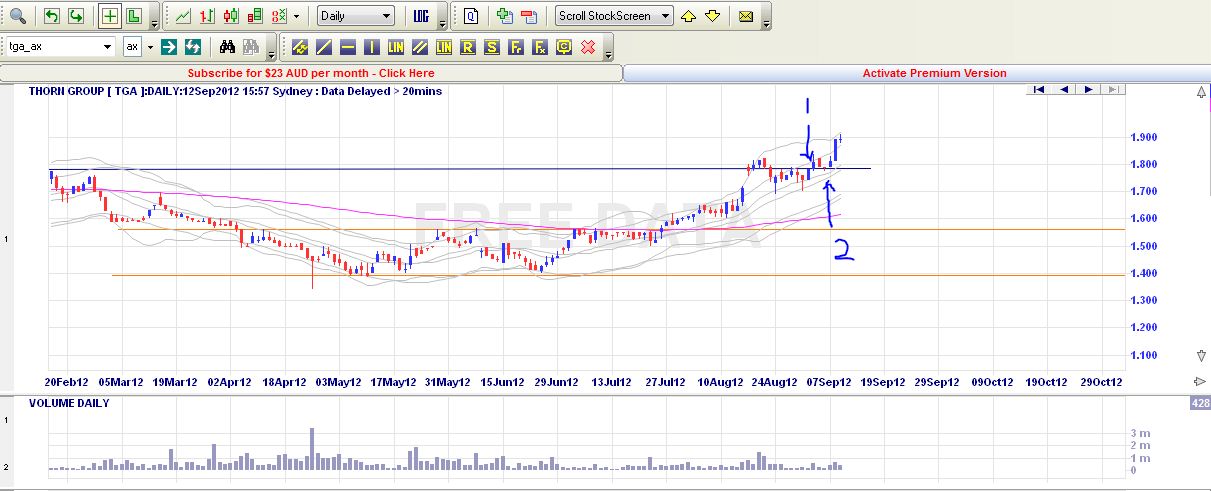1211x491 pixels.
Task: Click the 1.900 price axis label
Action: 1143,138
